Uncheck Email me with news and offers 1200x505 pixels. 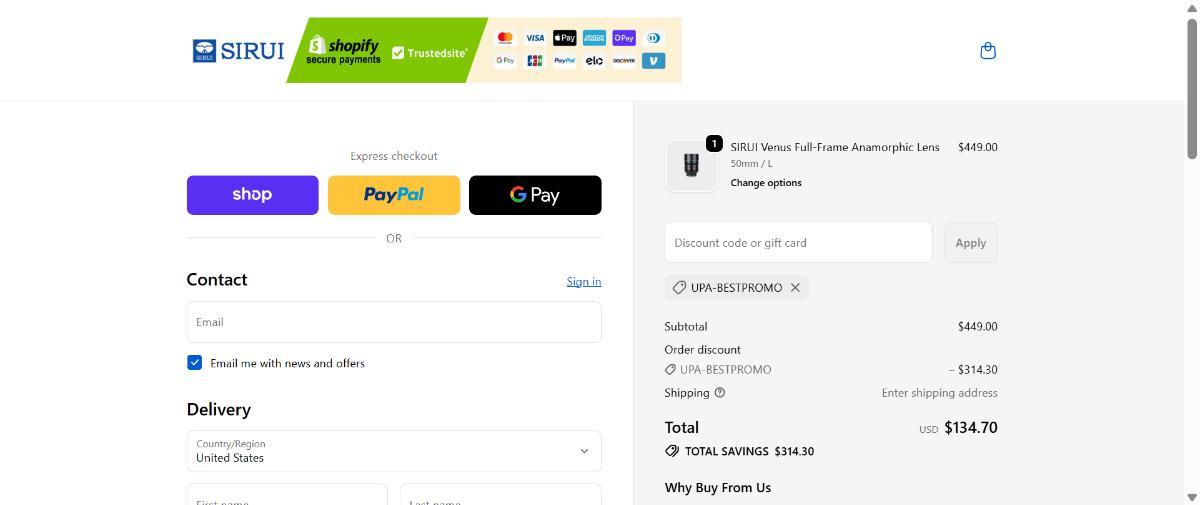[x=195, y=363]
